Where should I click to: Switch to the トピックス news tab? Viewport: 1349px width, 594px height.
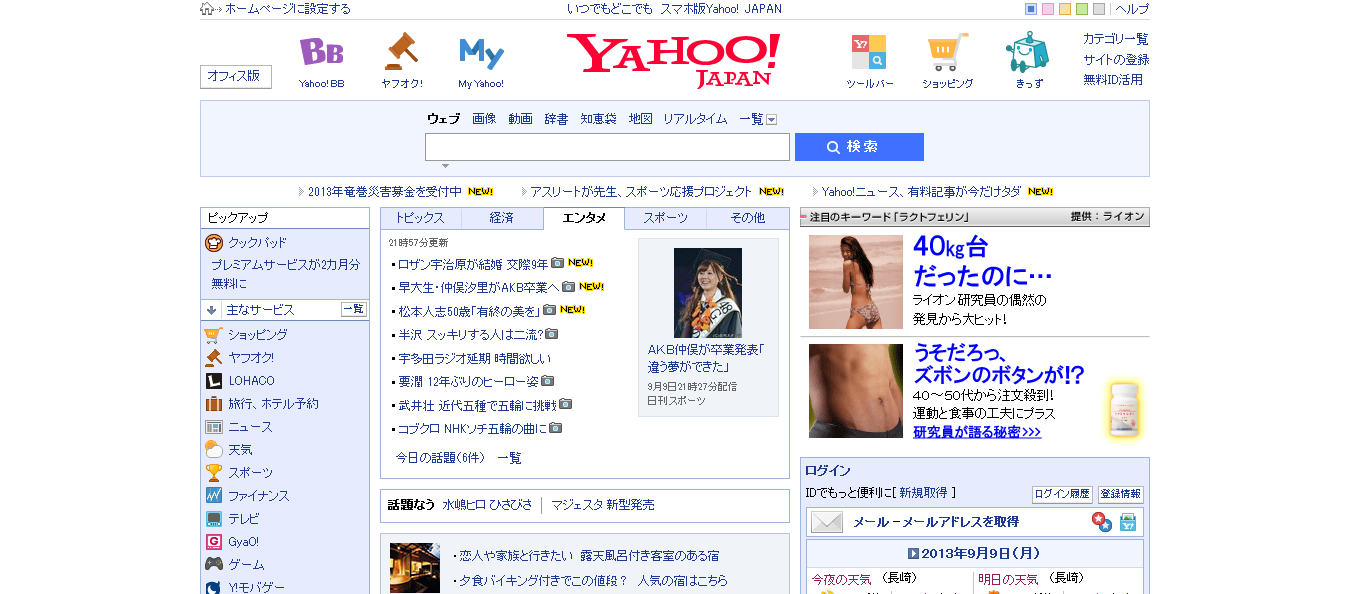point(420,218)
